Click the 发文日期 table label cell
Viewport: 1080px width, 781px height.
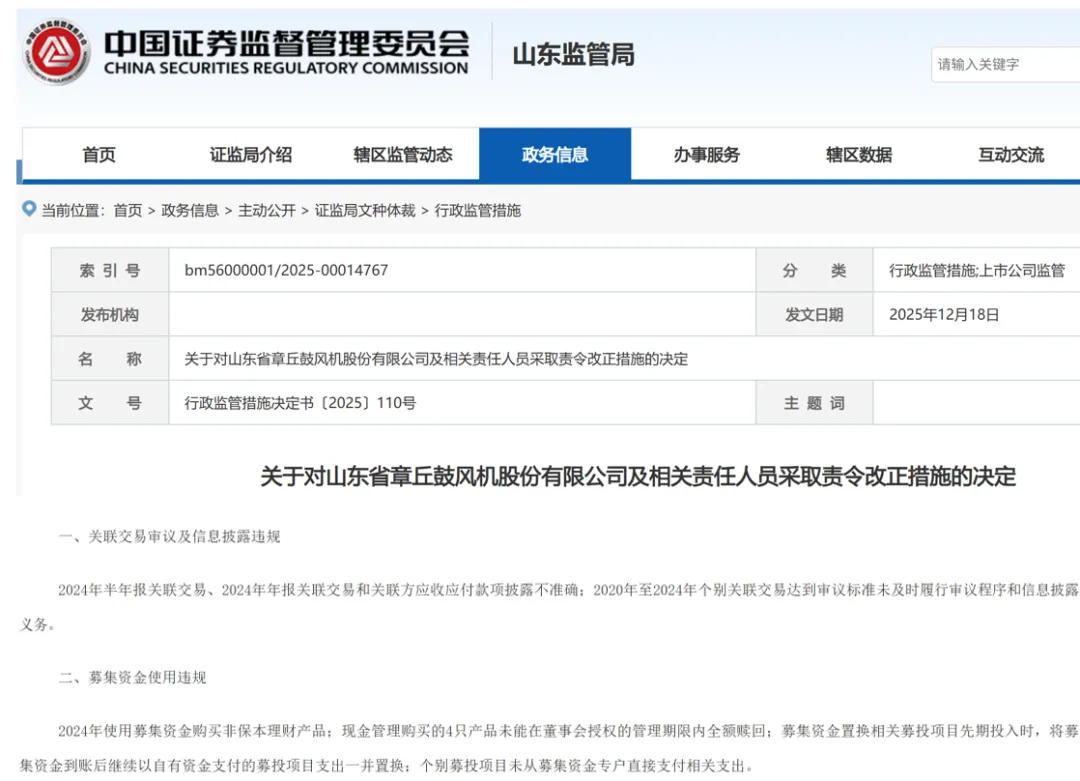pos(814,314)
